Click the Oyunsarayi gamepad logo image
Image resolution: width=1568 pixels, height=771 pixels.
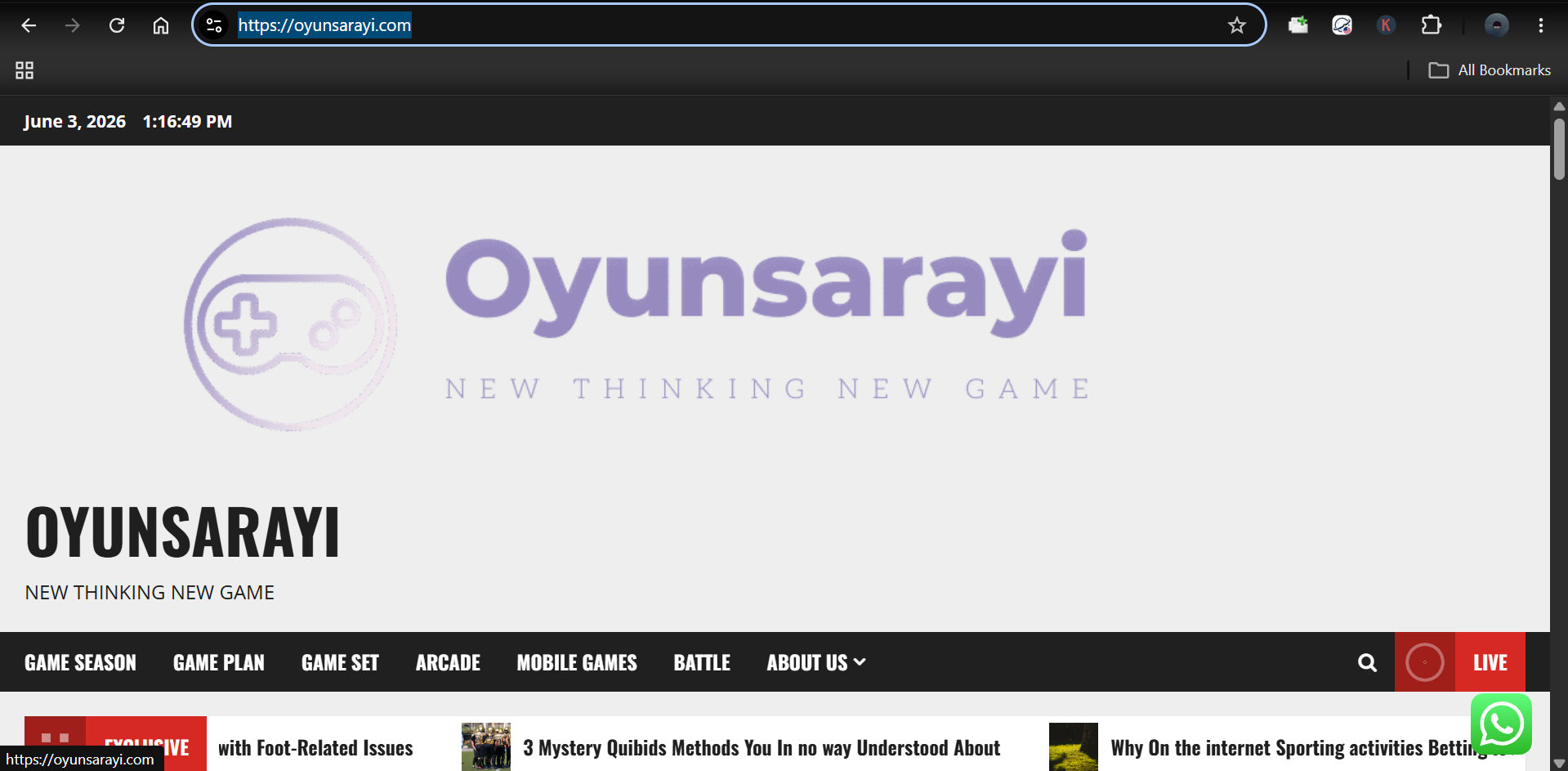(x=637, y=323)
